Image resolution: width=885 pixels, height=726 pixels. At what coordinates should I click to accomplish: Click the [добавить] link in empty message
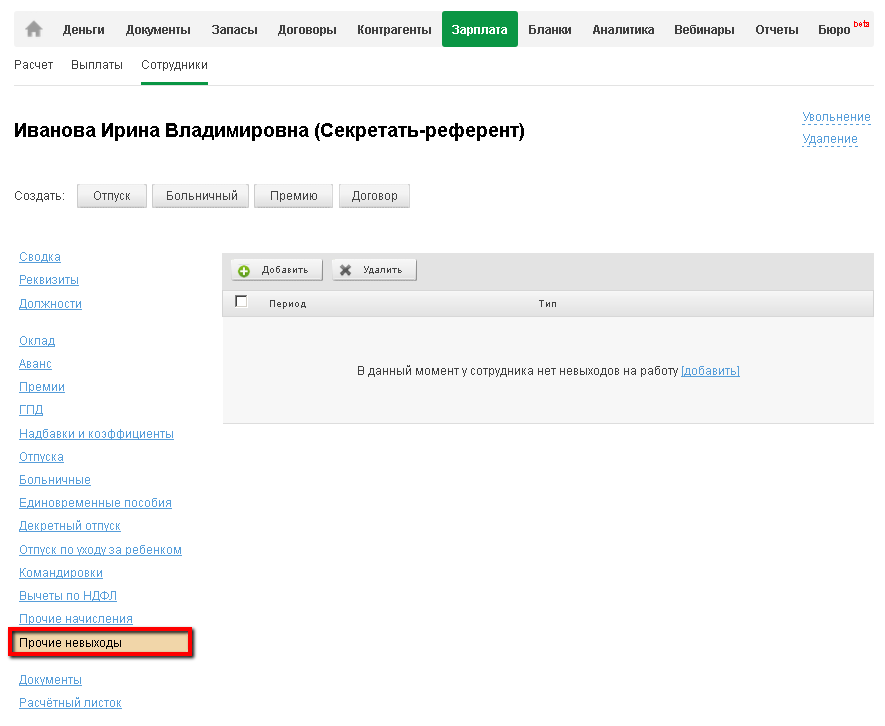point(710,371)
